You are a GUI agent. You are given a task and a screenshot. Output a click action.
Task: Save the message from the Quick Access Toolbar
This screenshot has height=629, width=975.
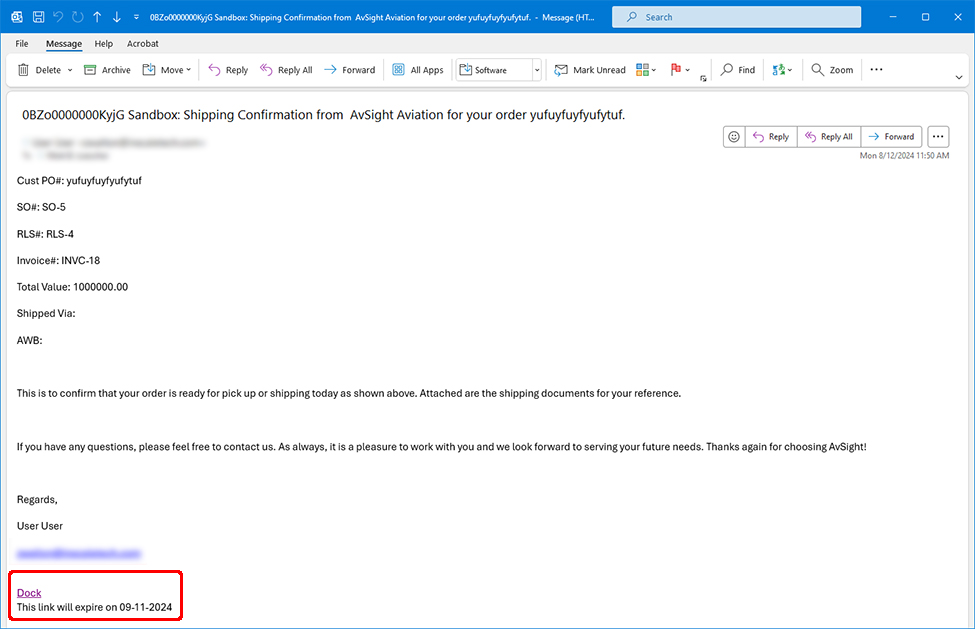[x=38, y=16]
